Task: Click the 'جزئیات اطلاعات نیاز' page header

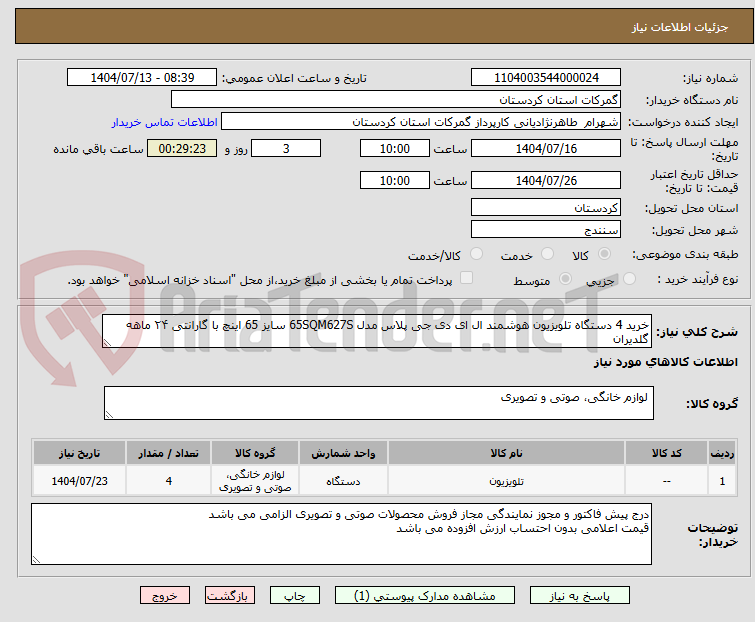Action: [x=679, y=27]
